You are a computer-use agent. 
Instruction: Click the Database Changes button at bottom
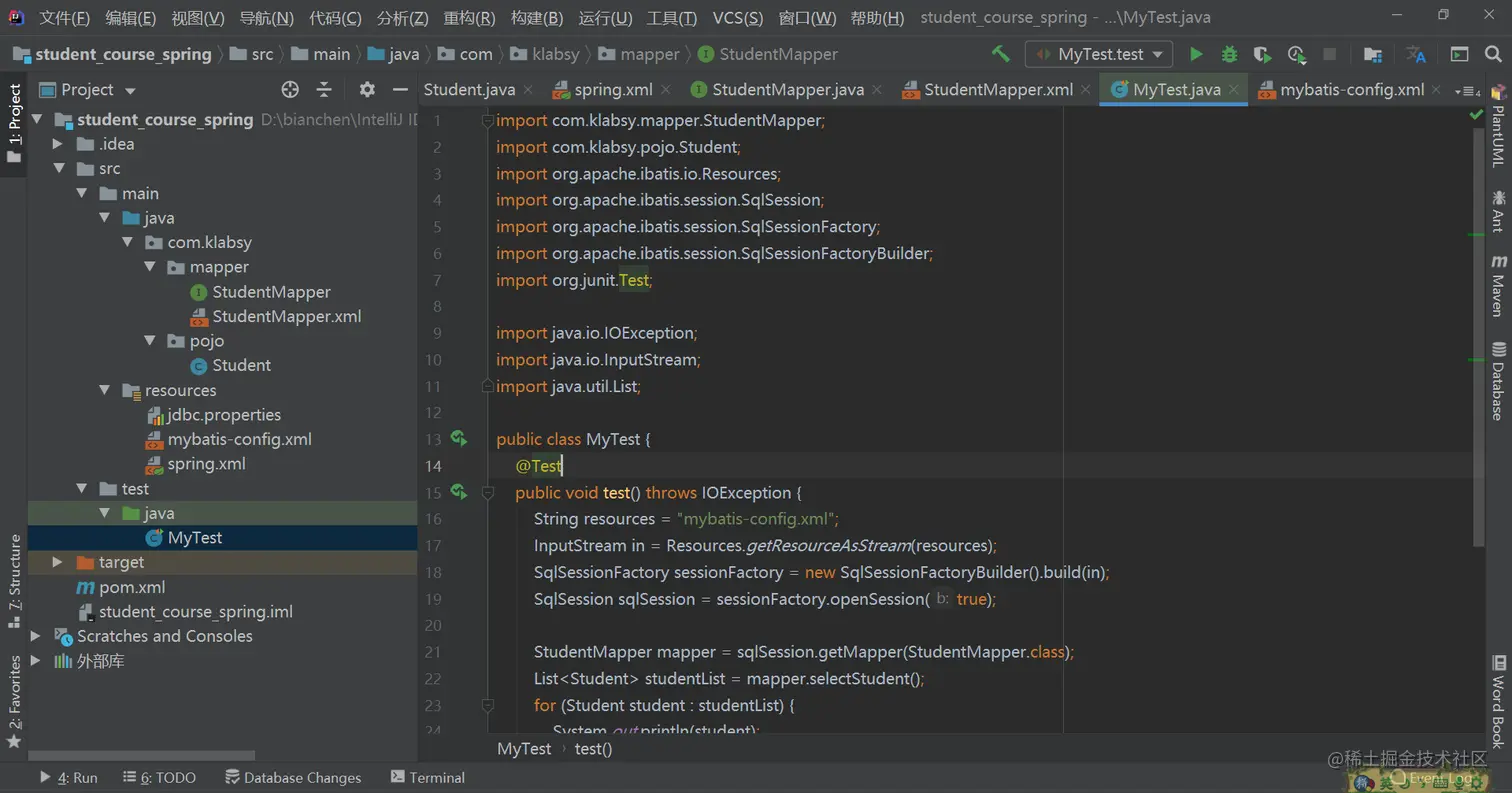click(292, 777)
